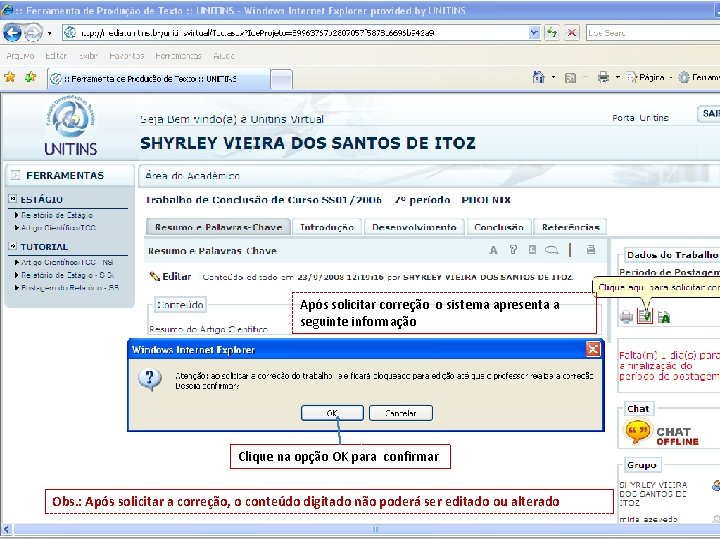
Task: Select the Resumo e Palavras-Chave tab
Action: (x=218, y=227)
